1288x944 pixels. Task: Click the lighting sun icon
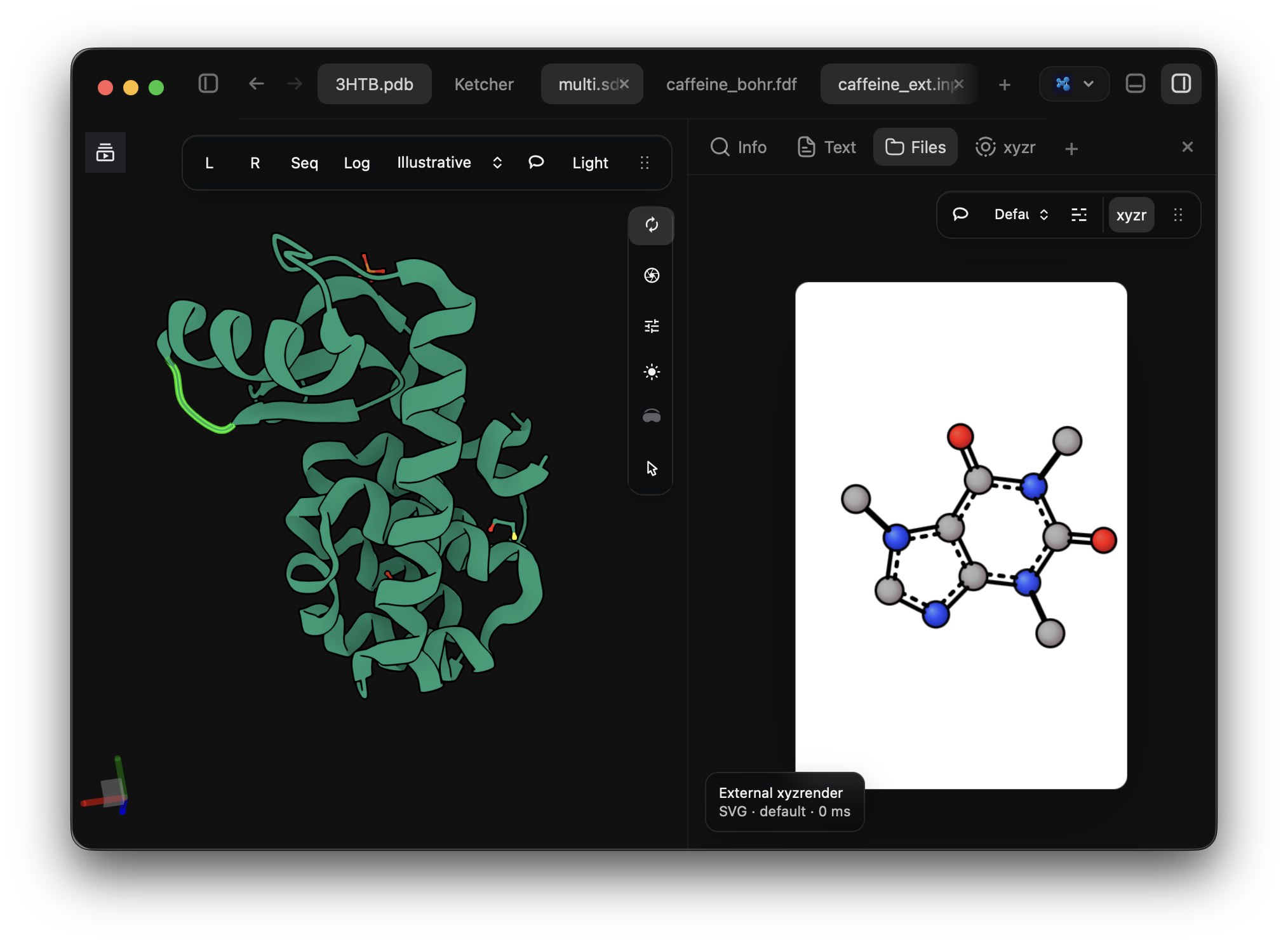[x=651, y=372]
